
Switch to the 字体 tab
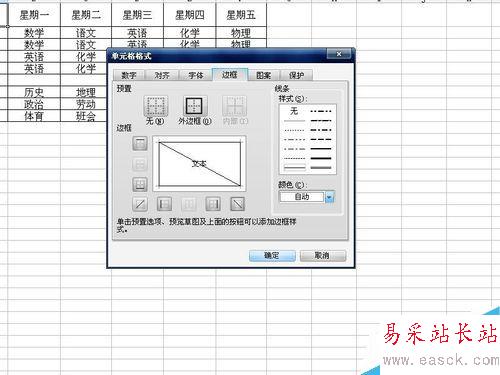tap(196, 75)
